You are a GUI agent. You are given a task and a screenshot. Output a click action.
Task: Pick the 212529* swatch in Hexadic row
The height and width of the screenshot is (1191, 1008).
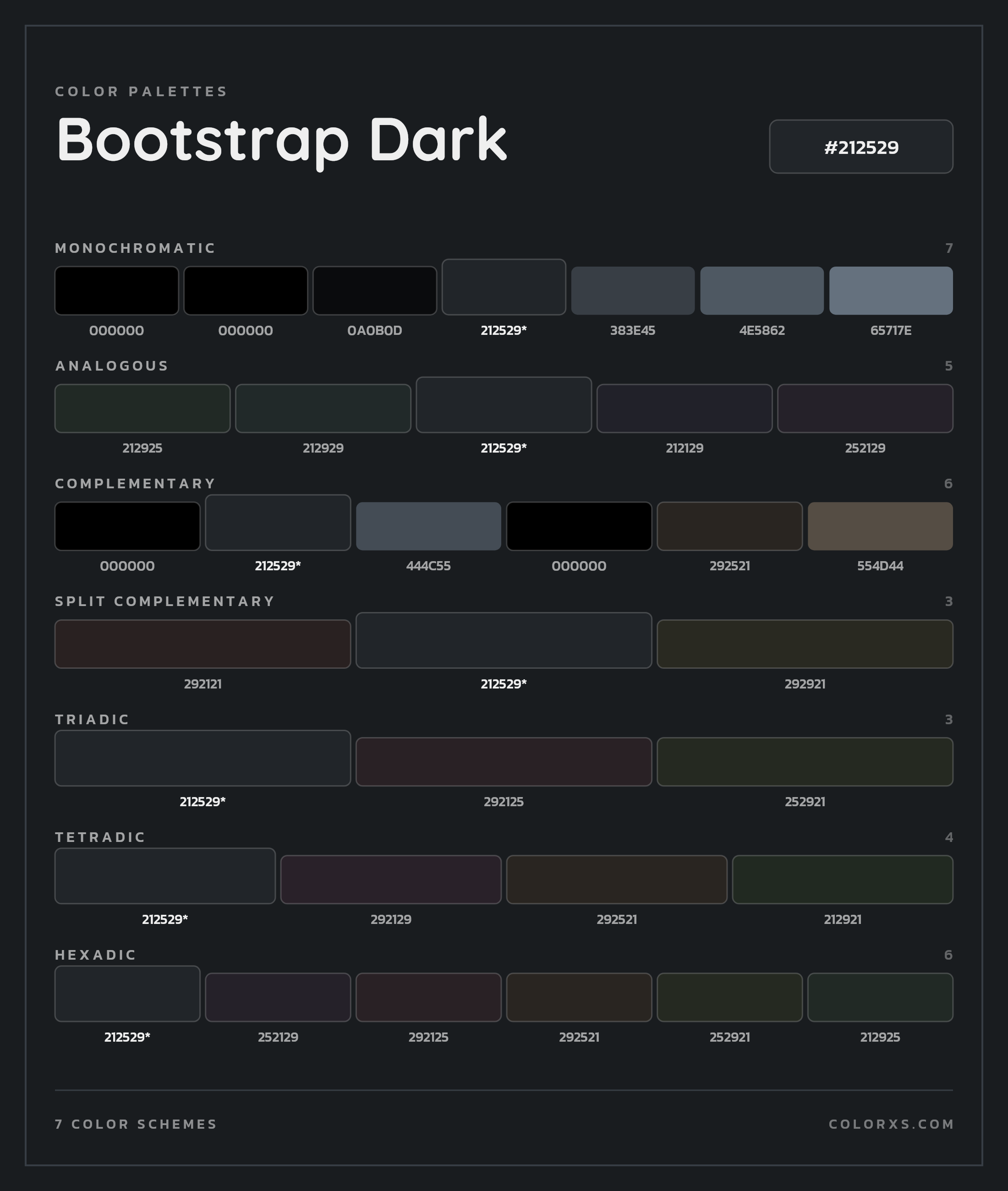coord(127,994)
